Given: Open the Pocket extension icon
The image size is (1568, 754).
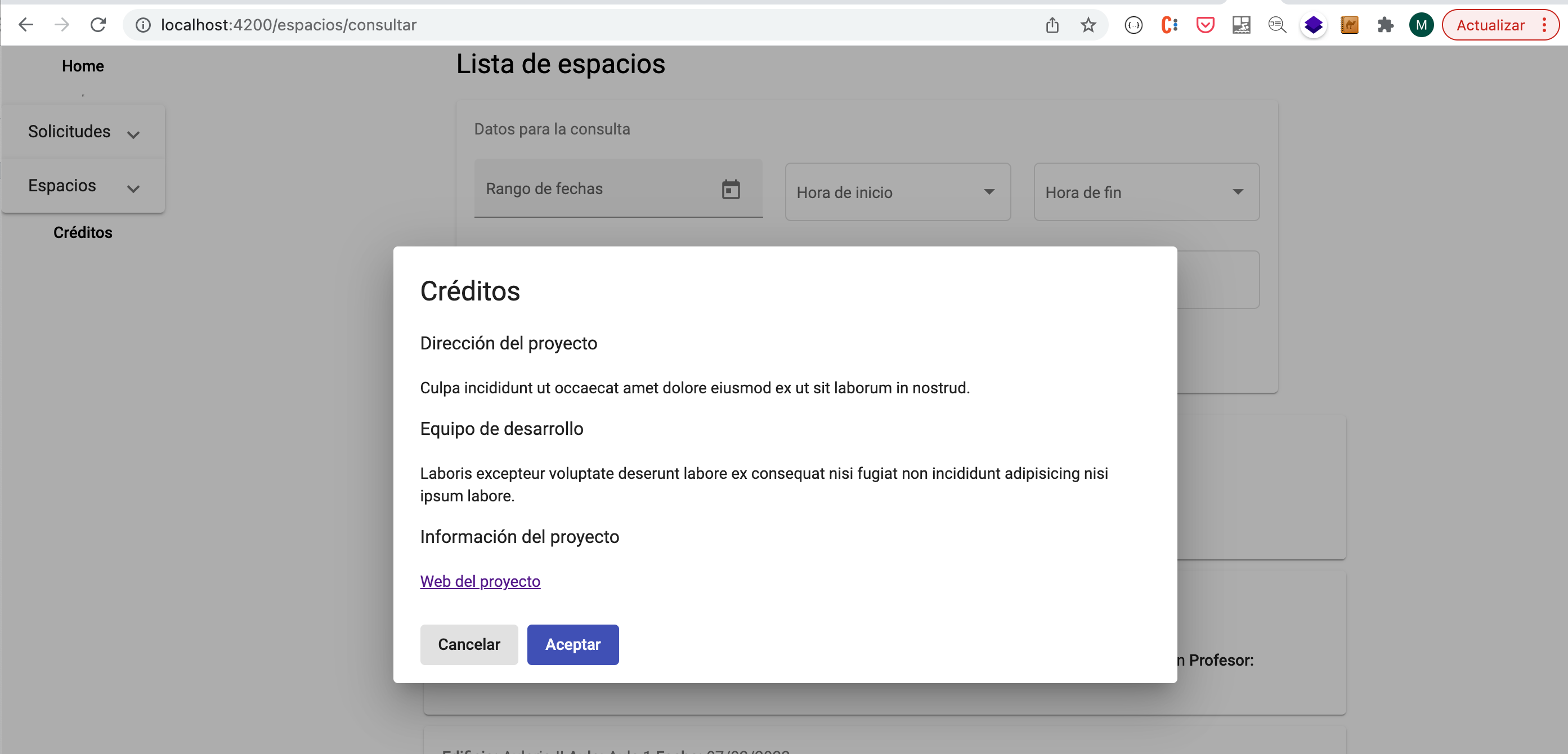Looking at the screenshot, I should (1205, 25).
